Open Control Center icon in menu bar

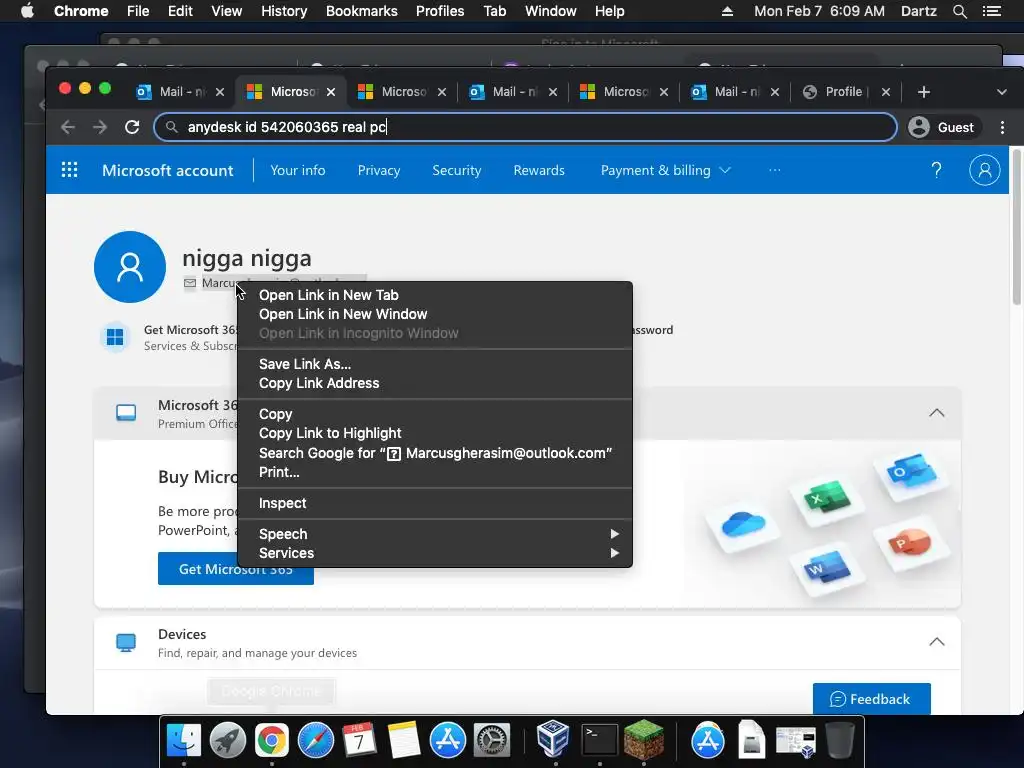pyautogui.click(x=991, y=11)
